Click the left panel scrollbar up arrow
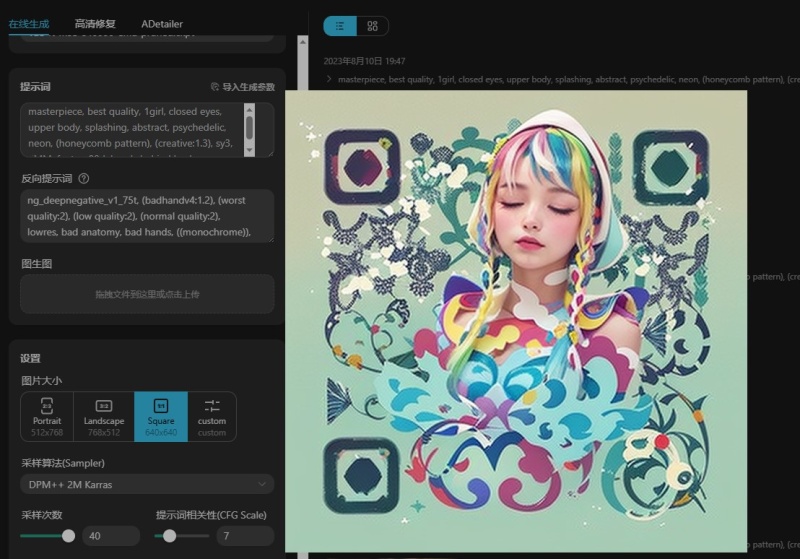The image size is (800, 559). tap(303, 42)
